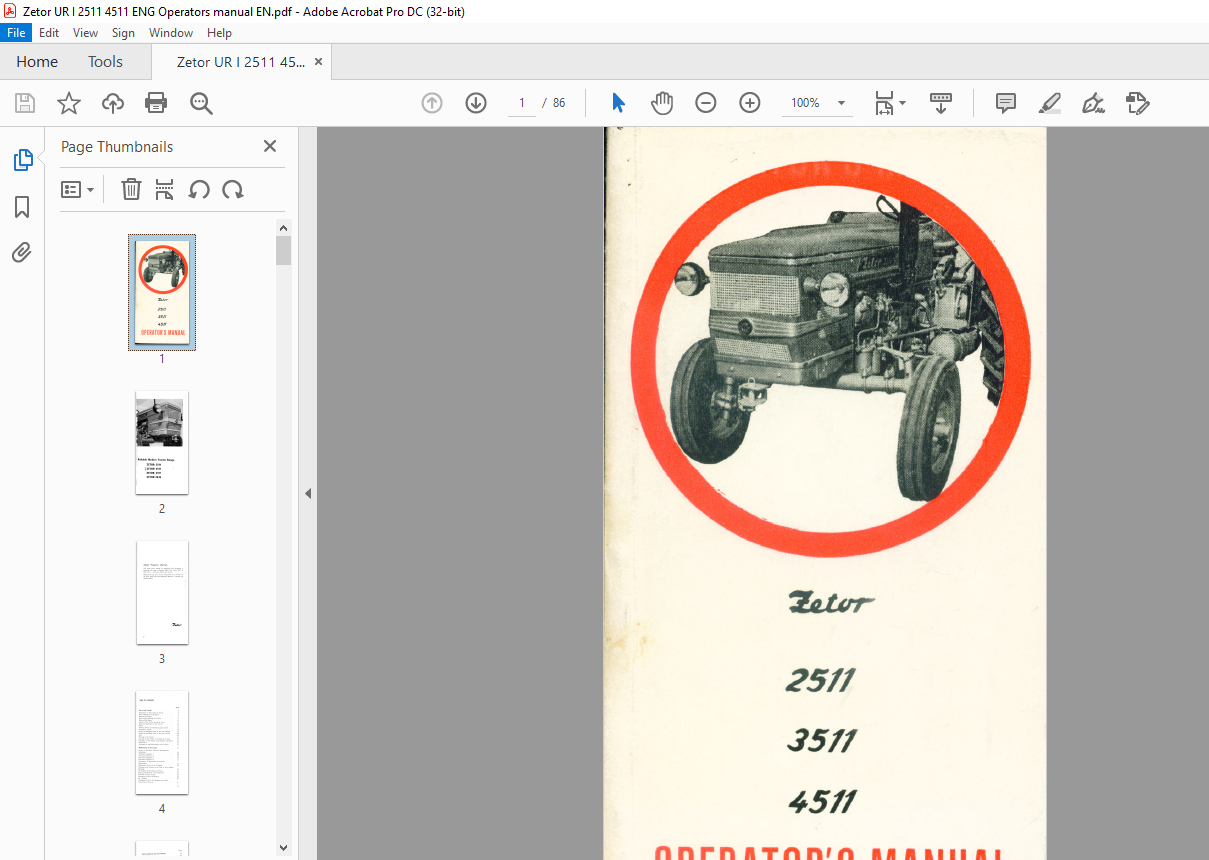Image resolution: width=1209 pixels, height=860 pixels.
Task: Select page 2 thumbnail
Action: tap(162, 442)
